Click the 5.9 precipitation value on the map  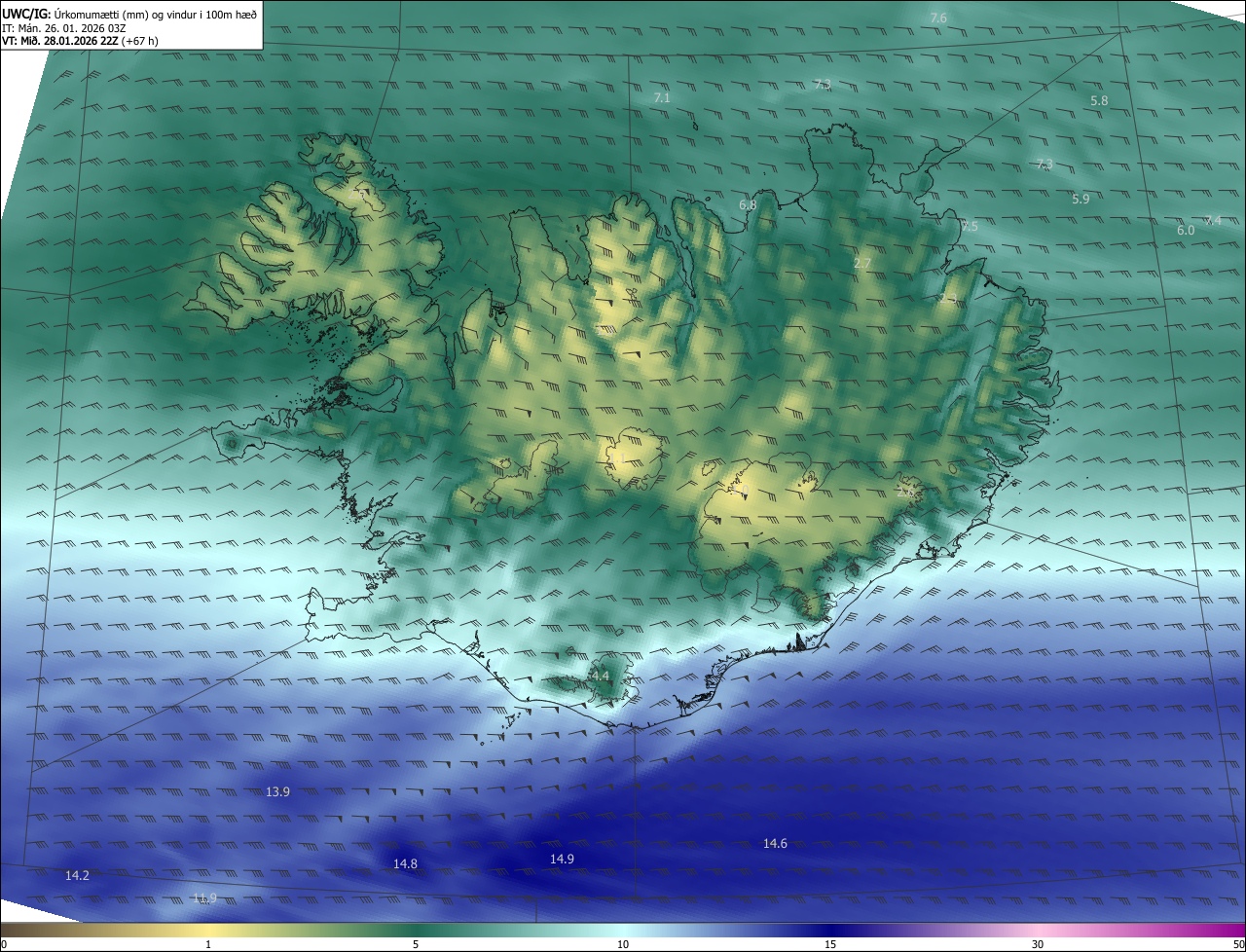[1081, 199]
